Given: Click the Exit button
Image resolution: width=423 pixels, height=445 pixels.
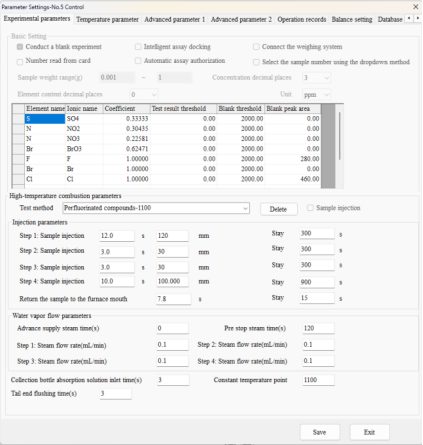Looking at the screenshot, I should 369,432.
